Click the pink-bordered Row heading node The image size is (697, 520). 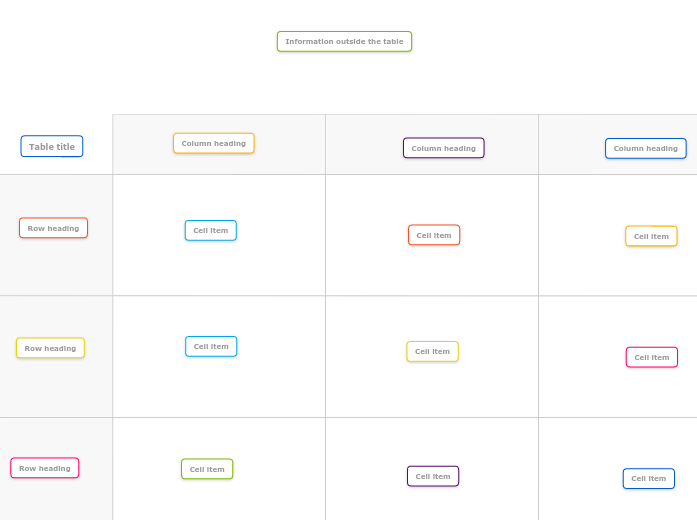point(45,468)
